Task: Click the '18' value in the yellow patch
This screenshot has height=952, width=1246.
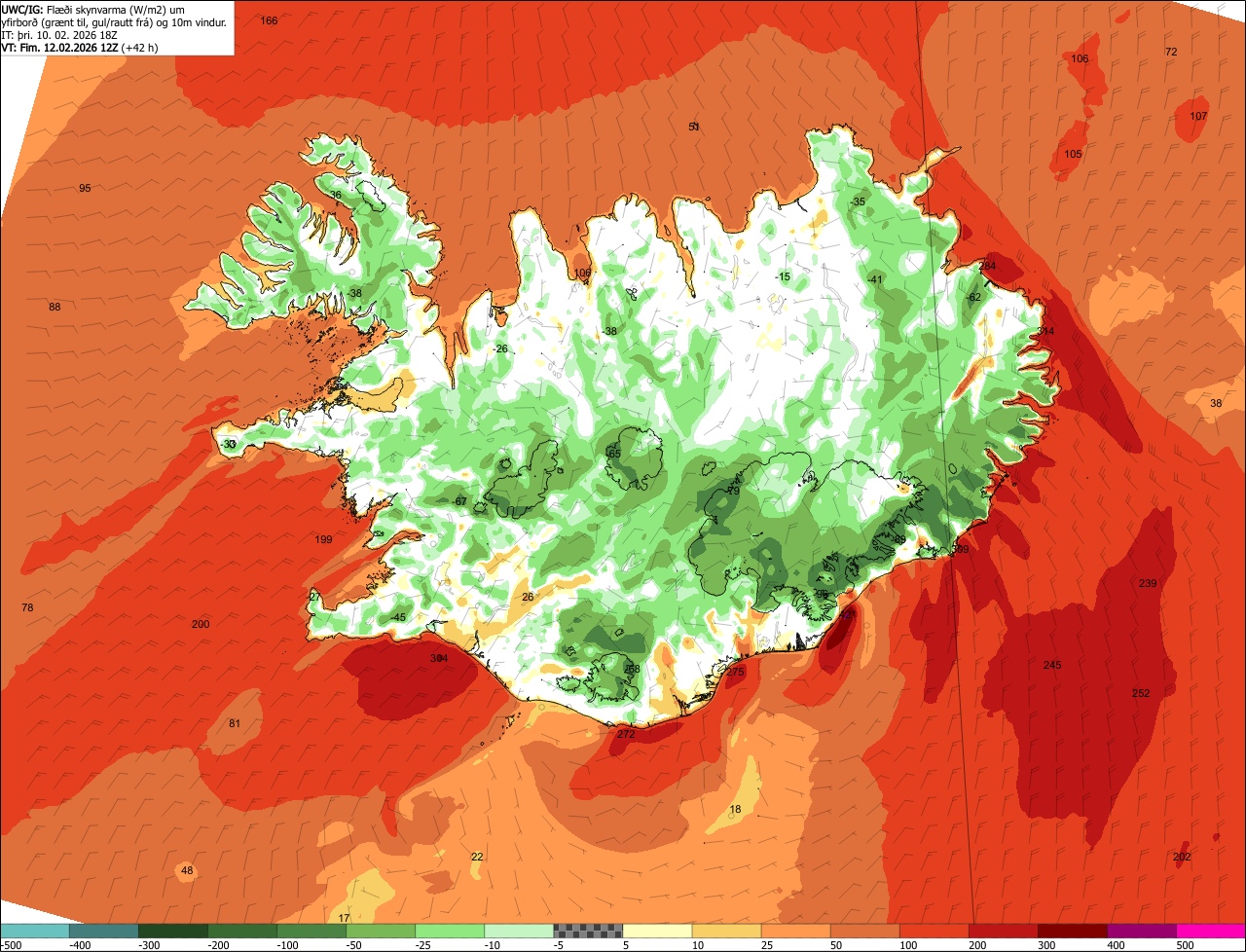Action: point(735,810)
